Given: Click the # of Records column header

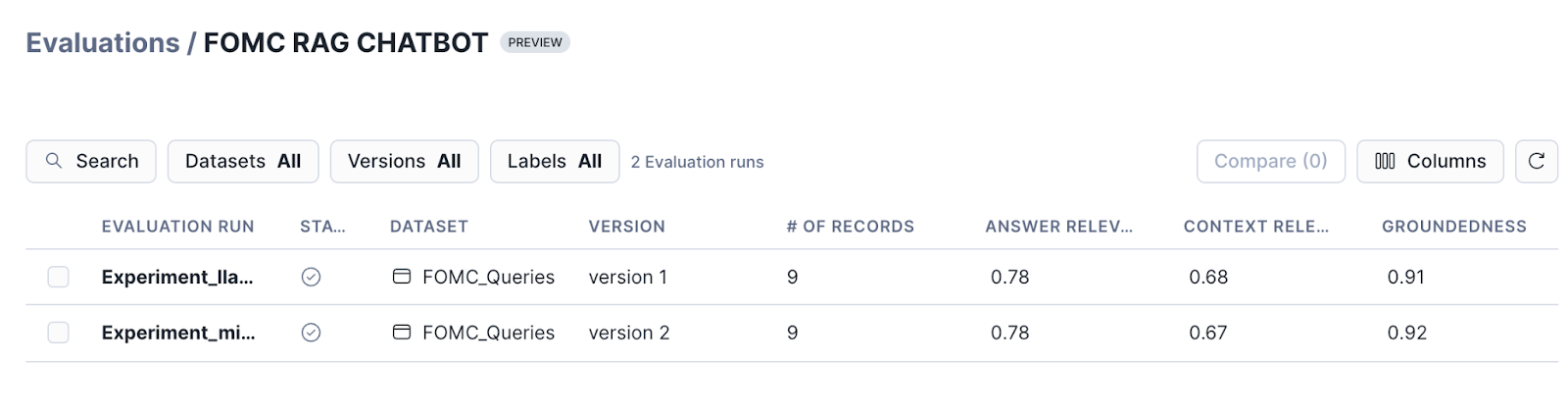Looking at the screenshot, I should click(850, 227).
